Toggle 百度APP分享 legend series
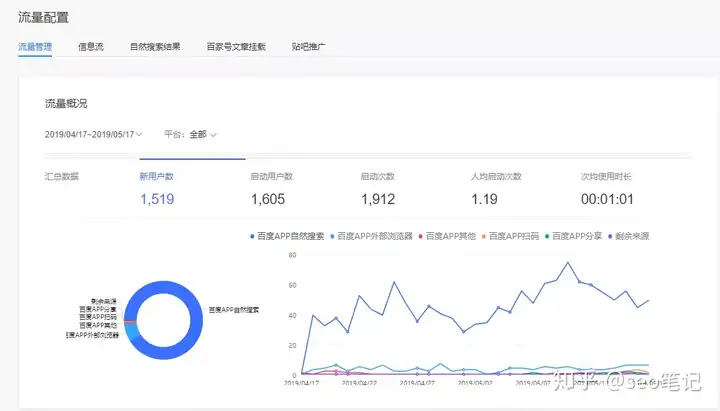The image size is (720, 411). pyautogui.click(x=573, y=236)
